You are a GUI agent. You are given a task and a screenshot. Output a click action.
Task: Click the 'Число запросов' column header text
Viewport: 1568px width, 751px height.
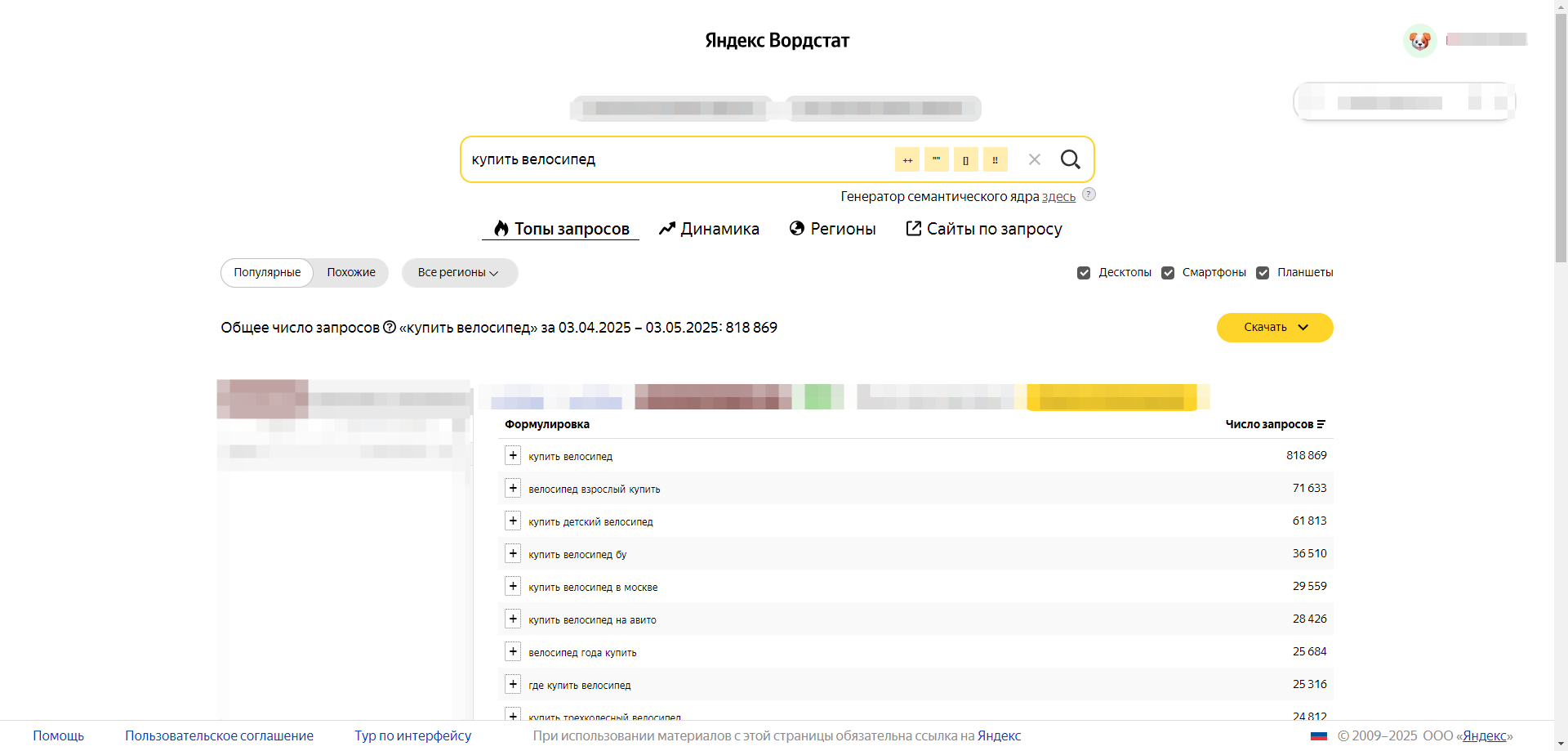1269,424
